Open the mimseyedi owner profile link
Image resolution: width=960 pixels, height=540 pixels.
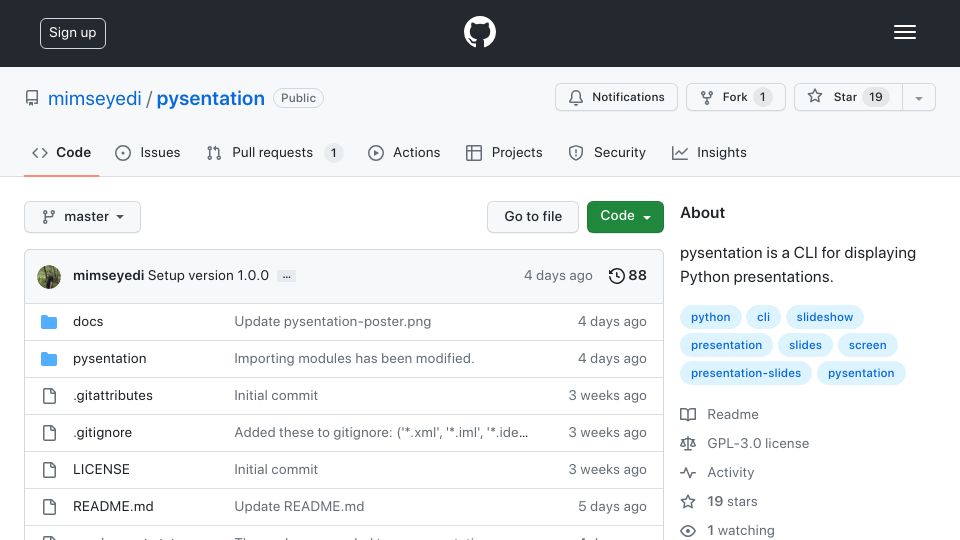pyautogui.click(x=94, y=98)
